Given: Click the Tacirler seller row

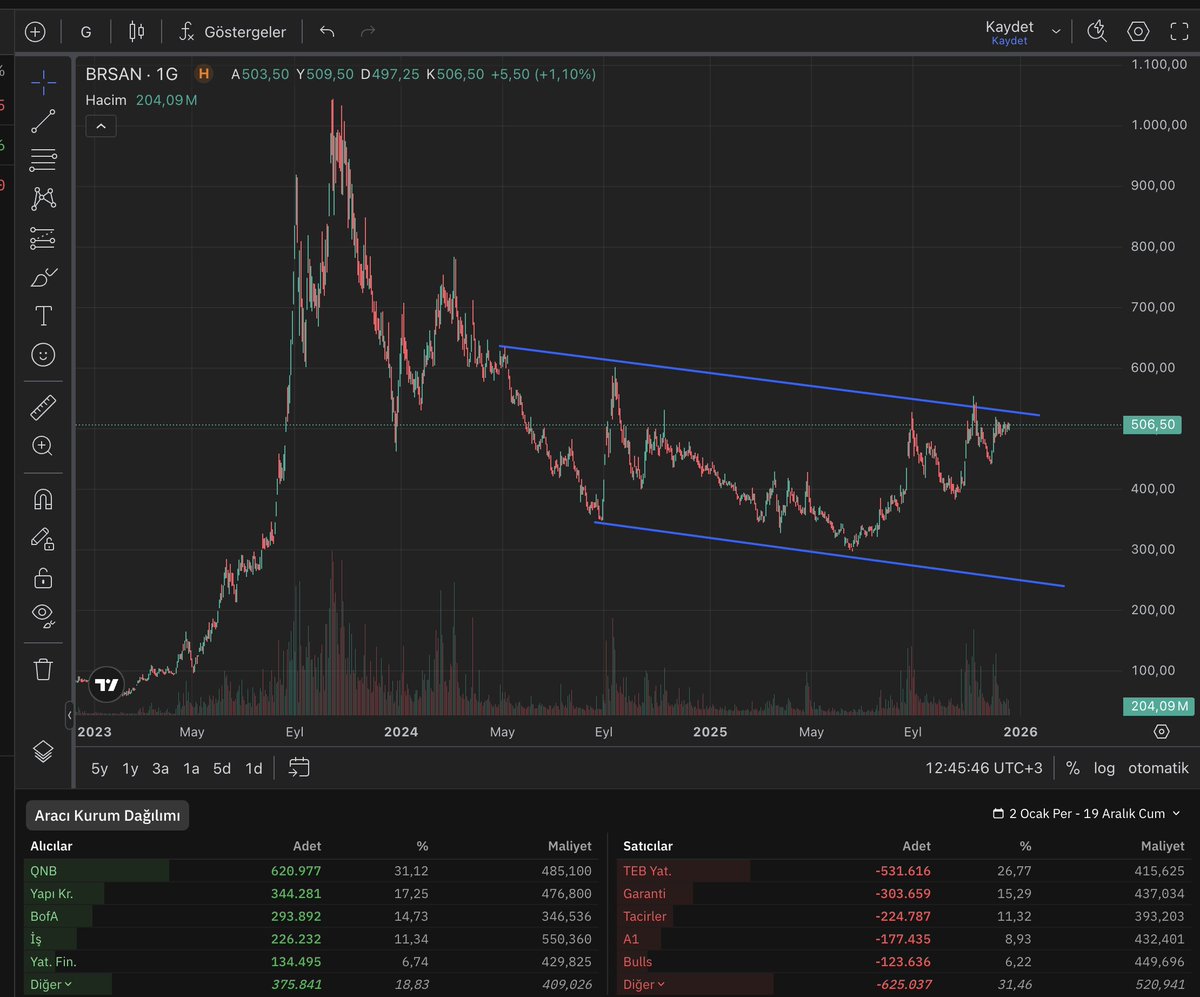Looking at the screenshot, I should 903,916.
